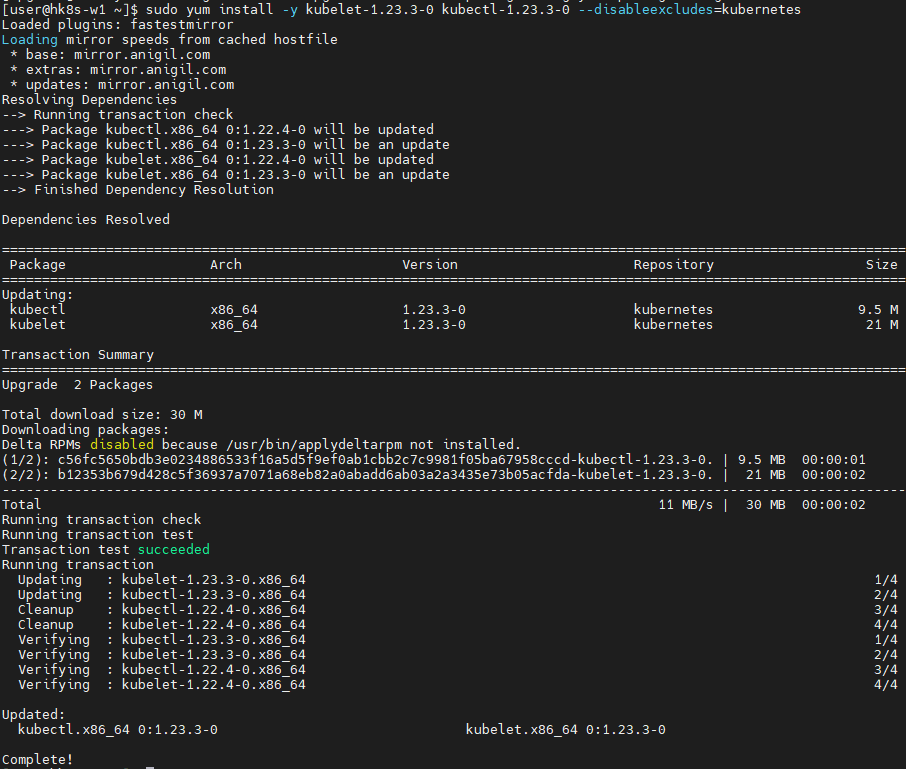906x769 pixels.
Task: Click the 'Downloading packages:' line
Action: coord(86,430)
